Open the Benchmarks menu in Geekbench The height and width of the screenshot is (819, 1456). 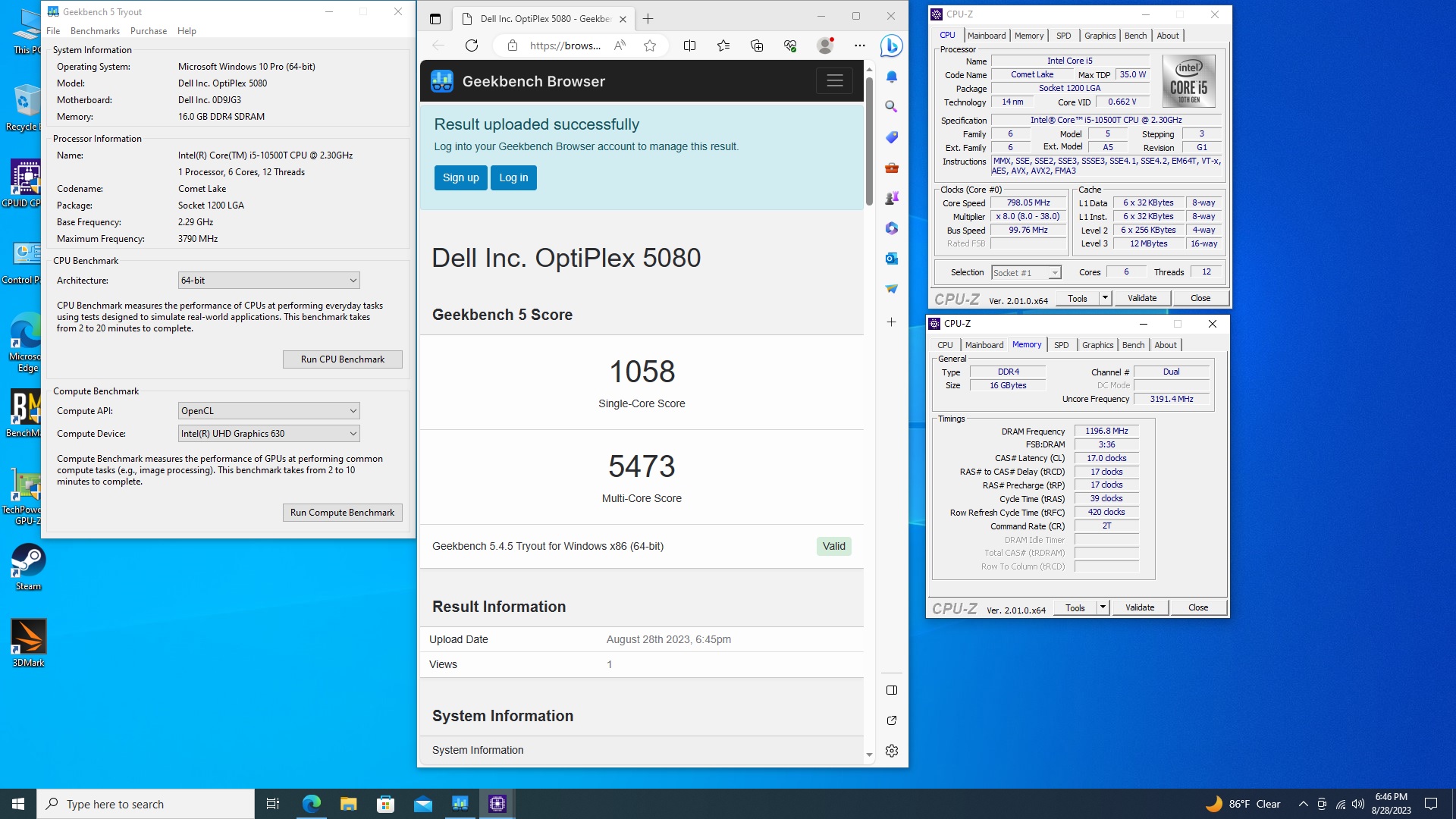(95, 31)
